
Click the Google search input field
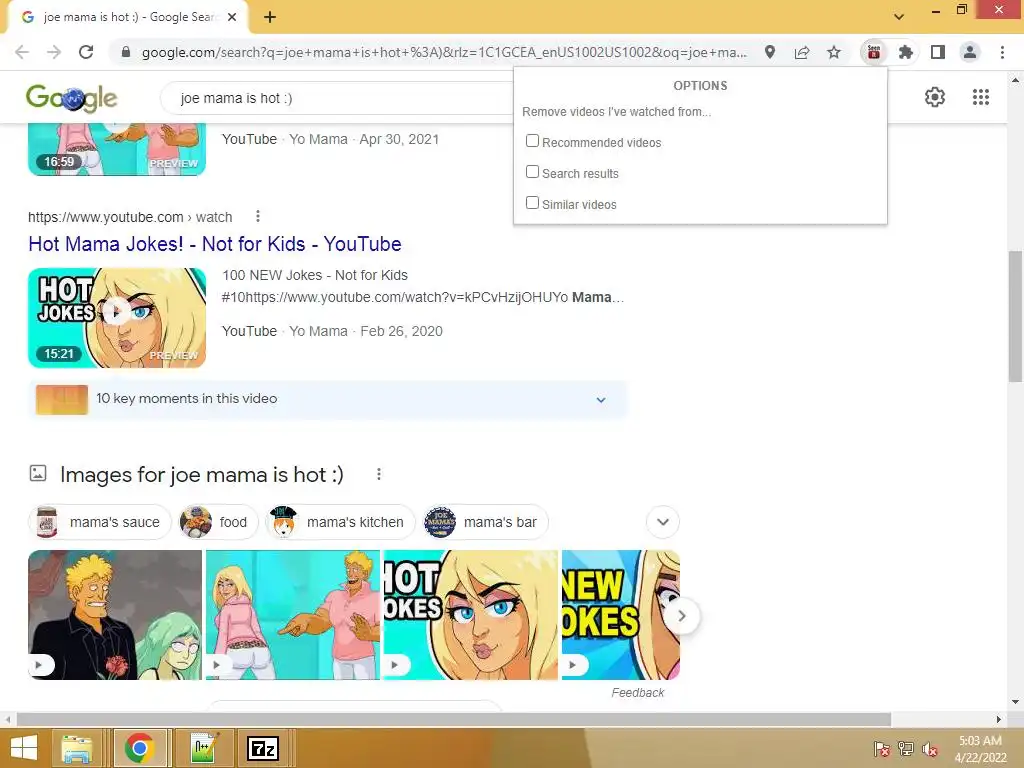336,98
